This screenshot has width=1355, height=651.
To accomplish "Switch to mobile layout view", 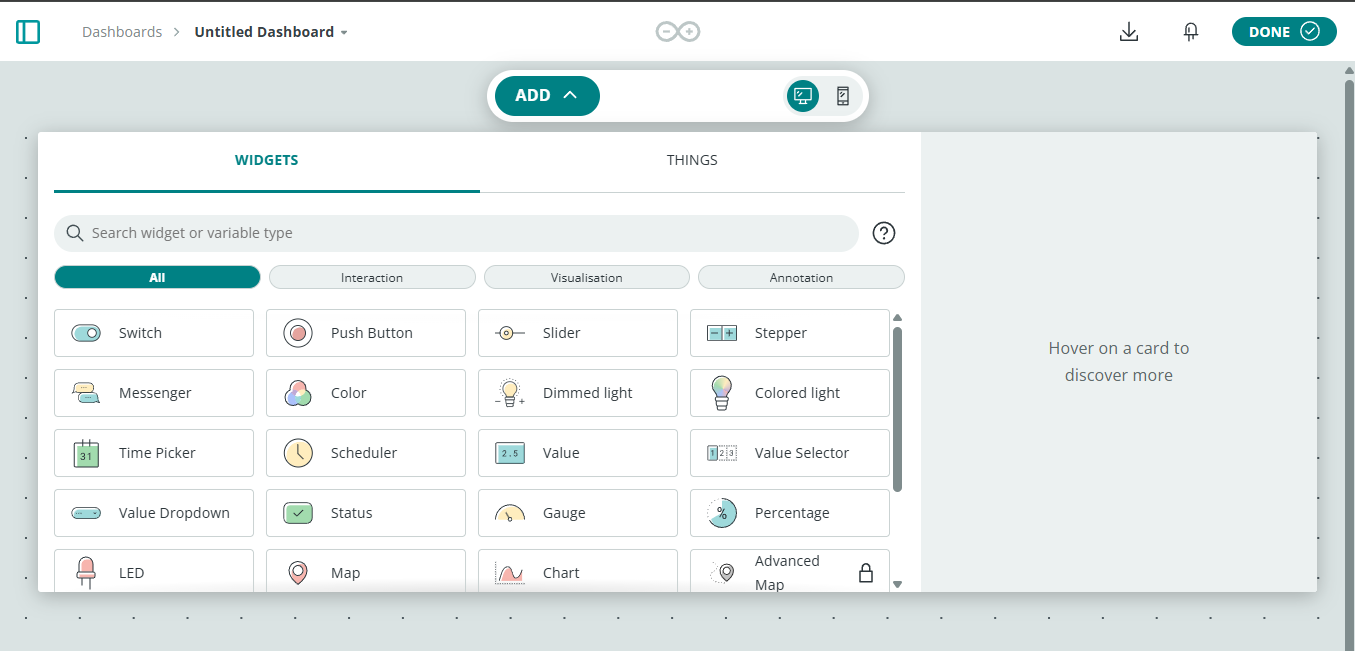I will 842,96.
